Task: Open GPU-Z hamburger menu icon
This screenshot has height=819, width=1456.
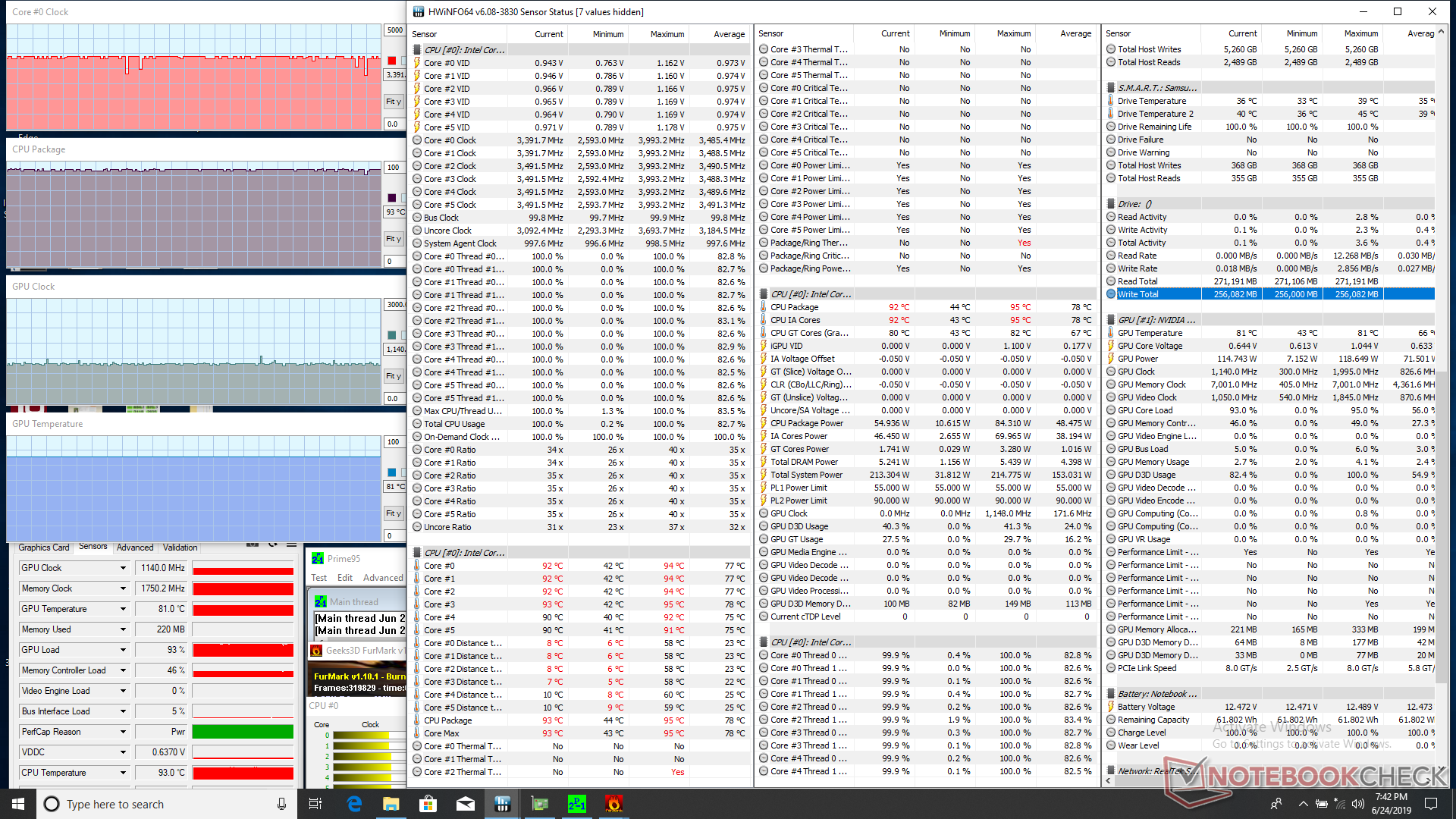Action: (x=291, y=544)
